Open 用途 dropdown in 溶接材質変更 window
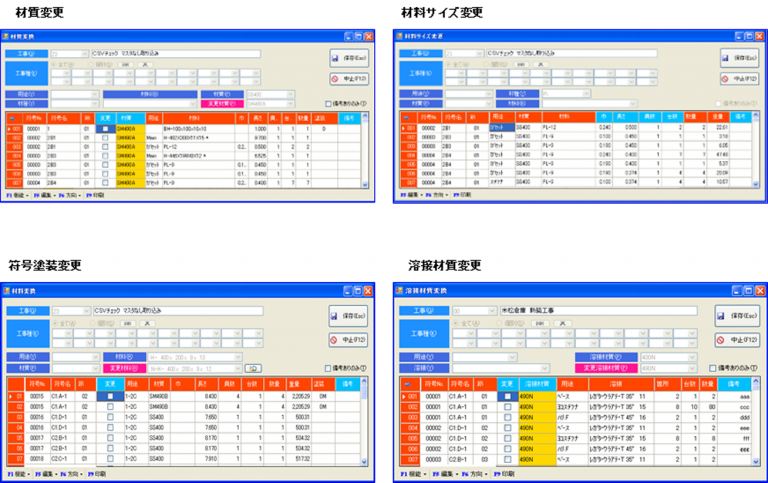 pos(512,358)
